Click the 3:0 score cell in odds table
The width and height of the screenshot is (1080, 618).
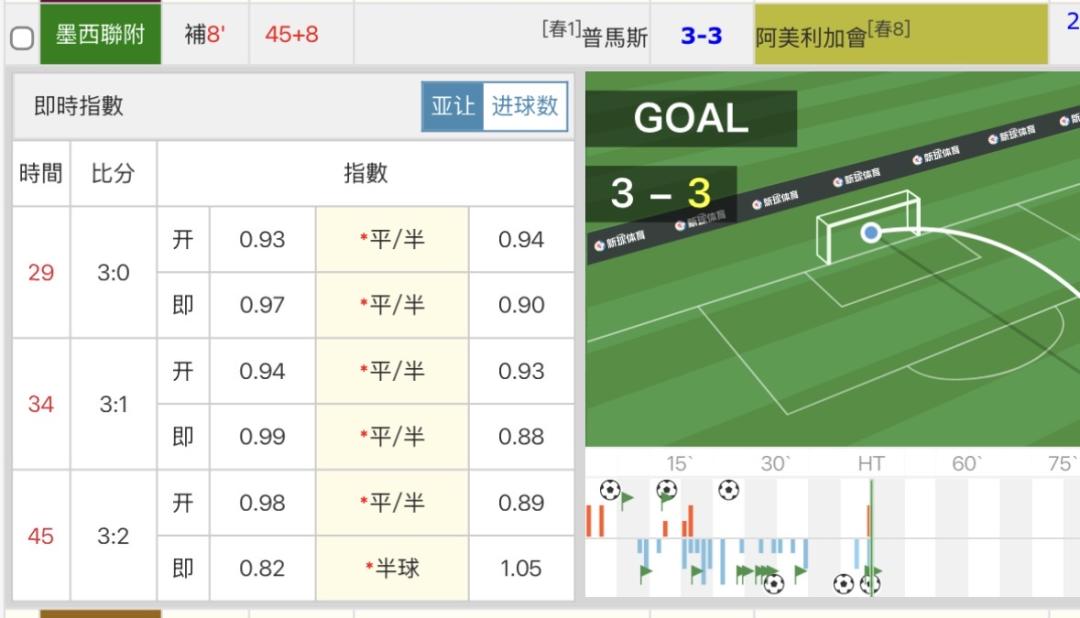click(113, 273)
